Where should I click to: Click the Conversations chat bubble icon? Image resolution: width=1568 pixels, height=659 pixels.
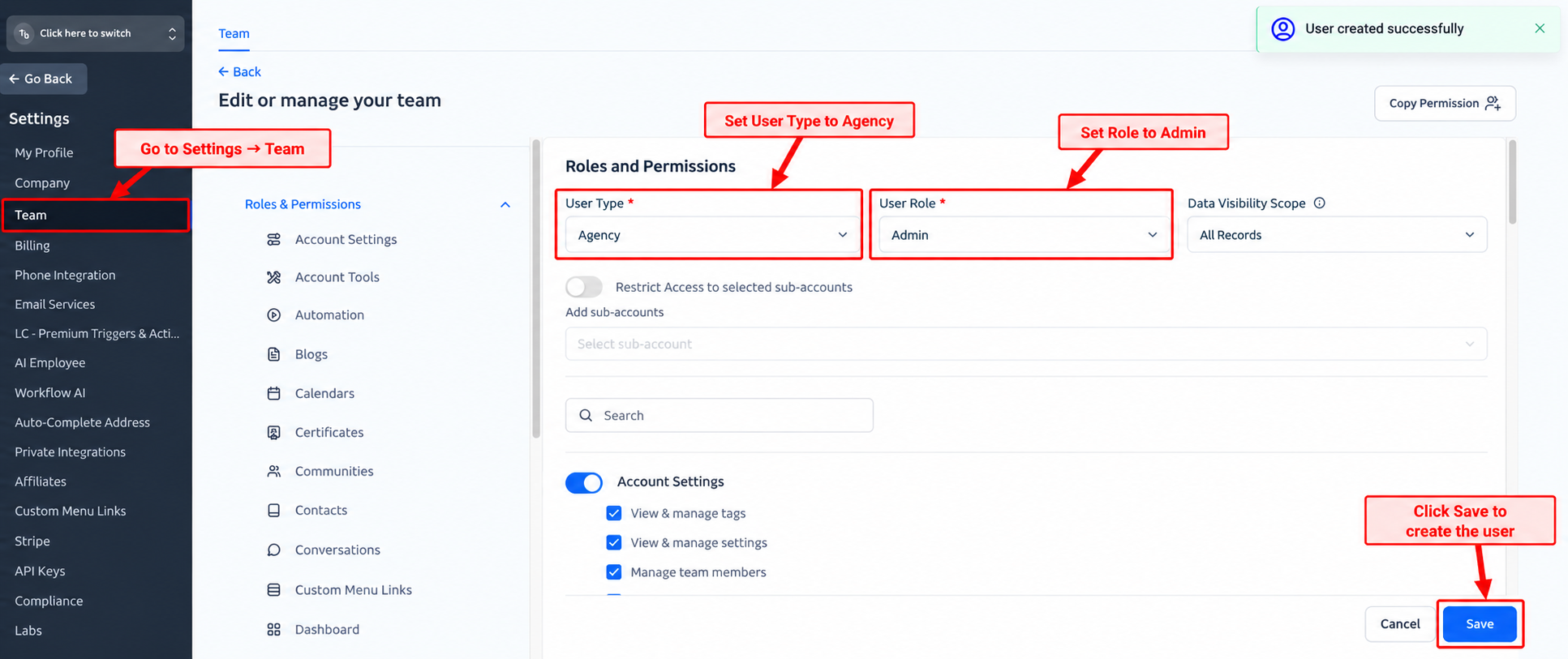pos(273,550)
